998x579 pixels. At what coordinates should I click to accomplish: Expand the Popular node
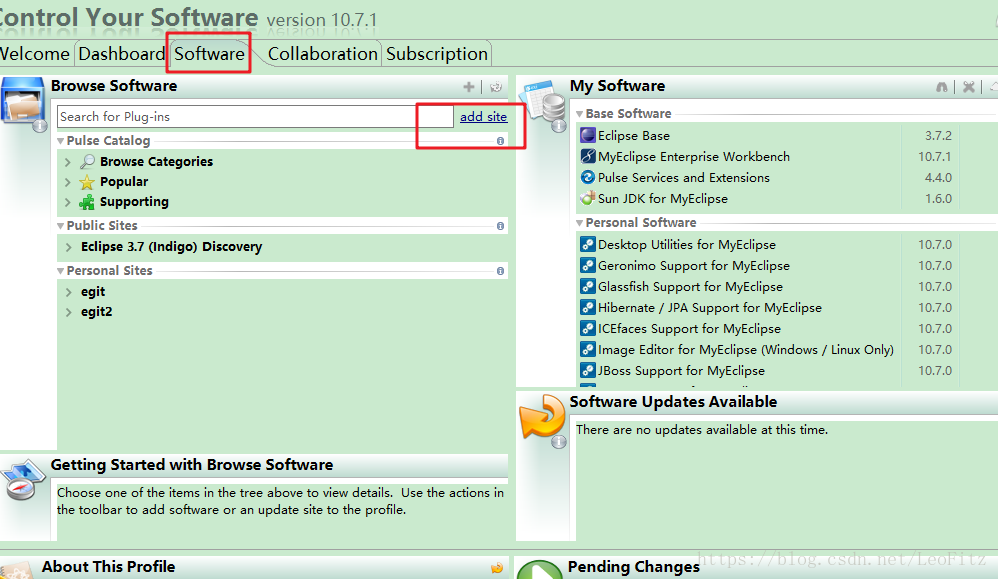click(x=68, y=182)
